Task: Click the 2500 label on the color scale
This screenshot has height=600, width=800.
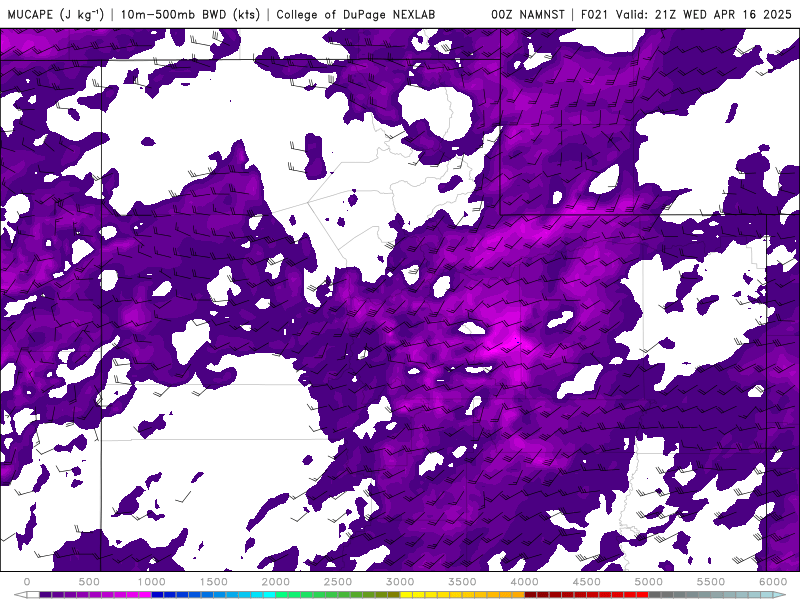Action: (x=338, y=582)
